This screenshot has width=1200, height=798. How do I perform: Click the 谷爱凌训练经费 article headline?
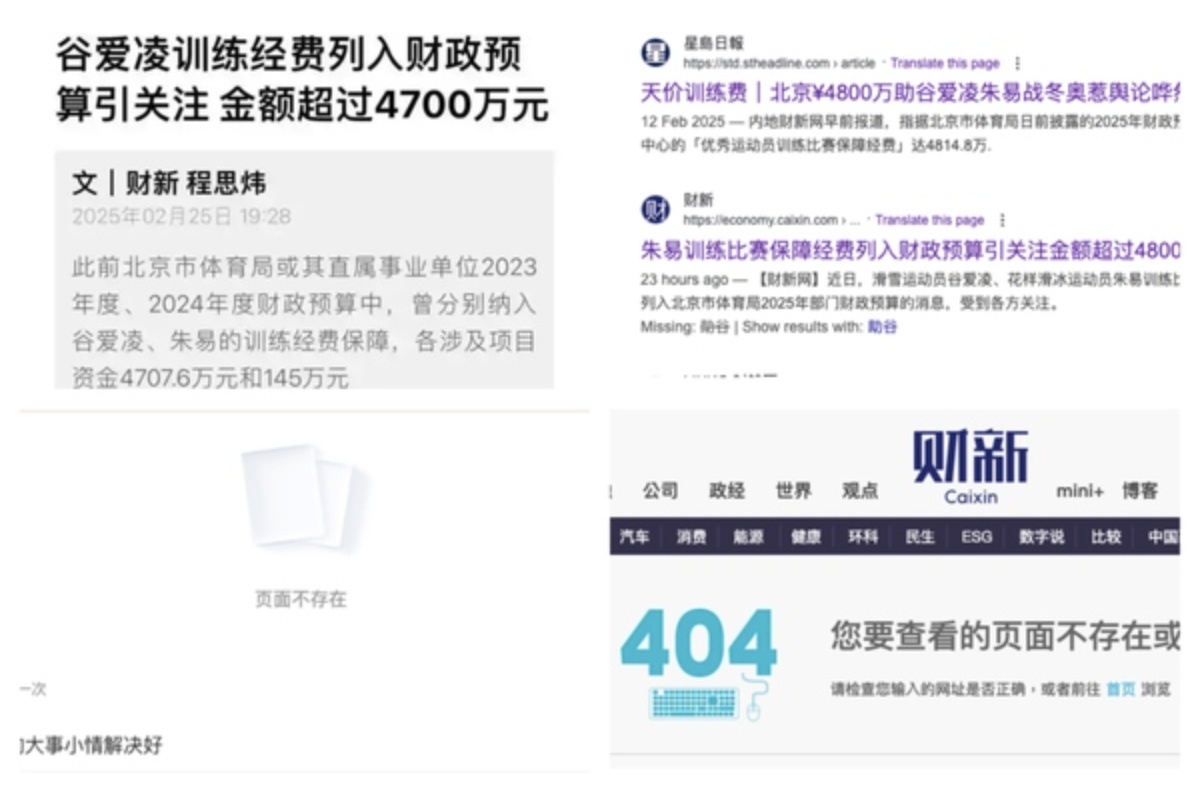pyautogui.click(x=303, y=79)
